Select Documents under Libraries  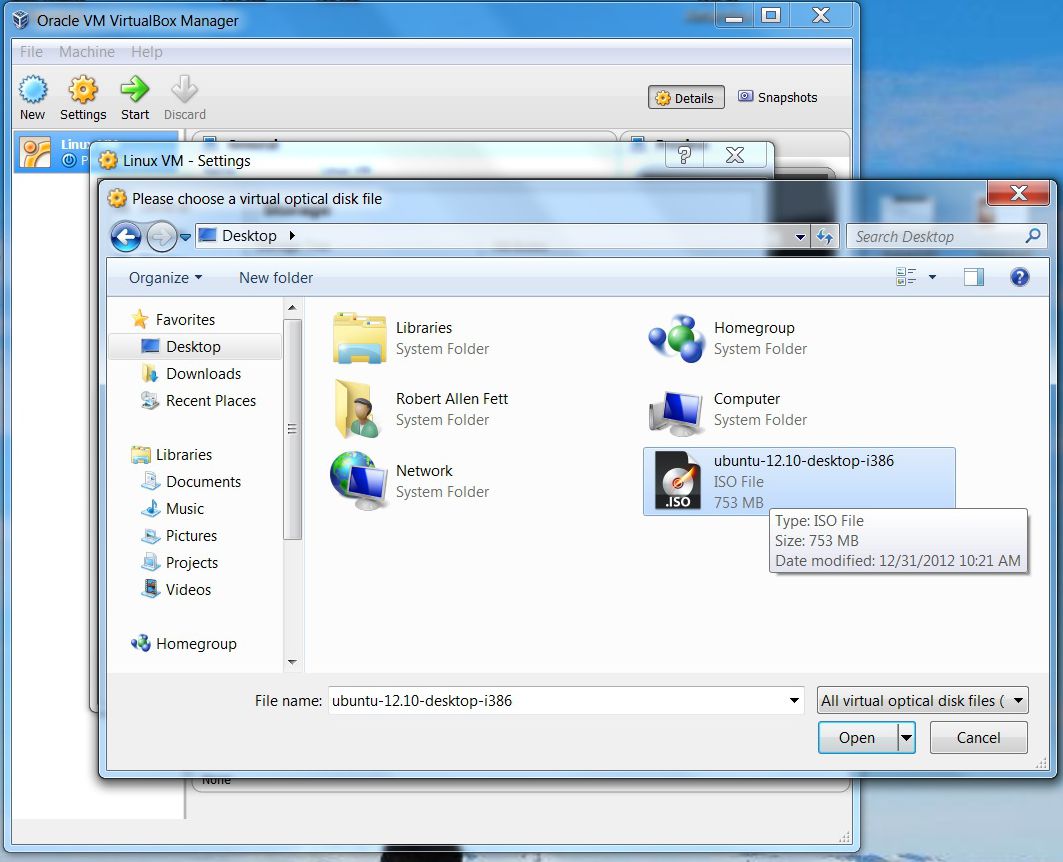point(203,482)
